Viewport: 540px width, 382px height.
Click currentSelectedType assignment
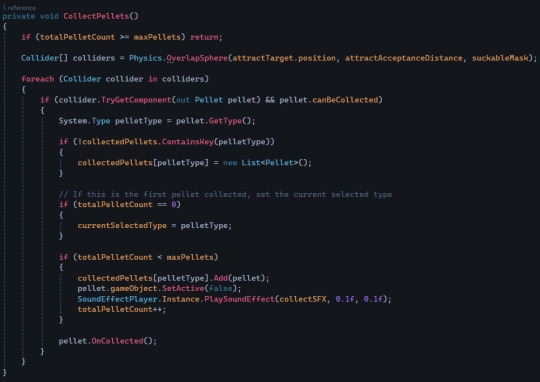(155, 226)
